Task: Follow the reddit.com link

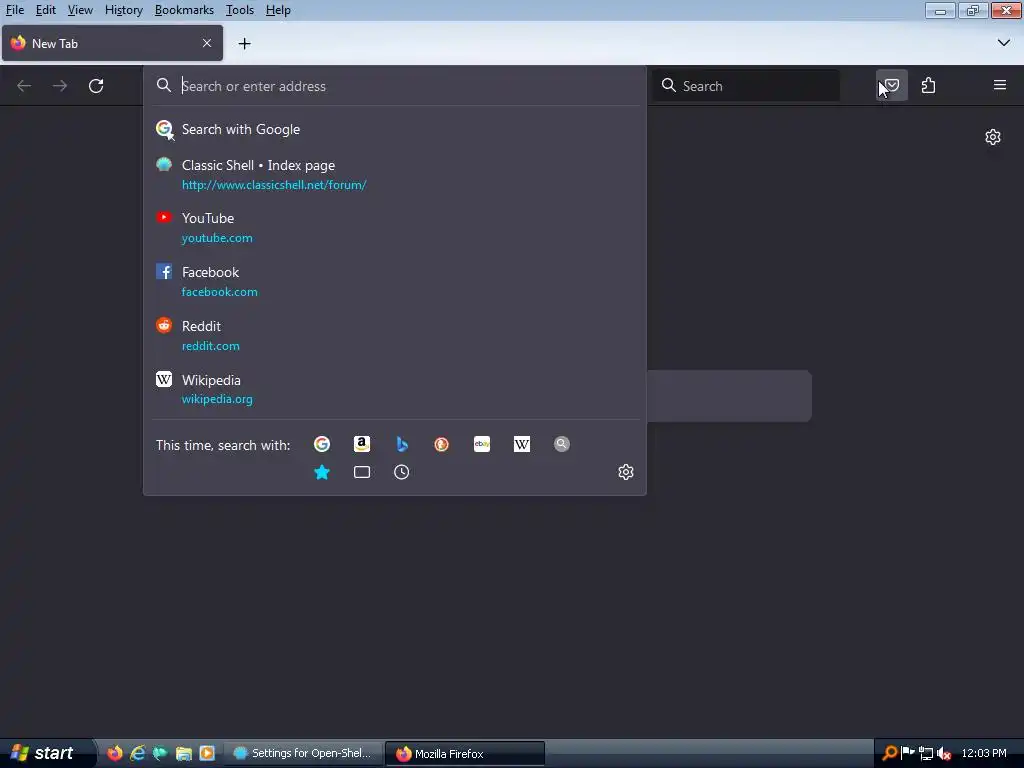Action: 210,345
